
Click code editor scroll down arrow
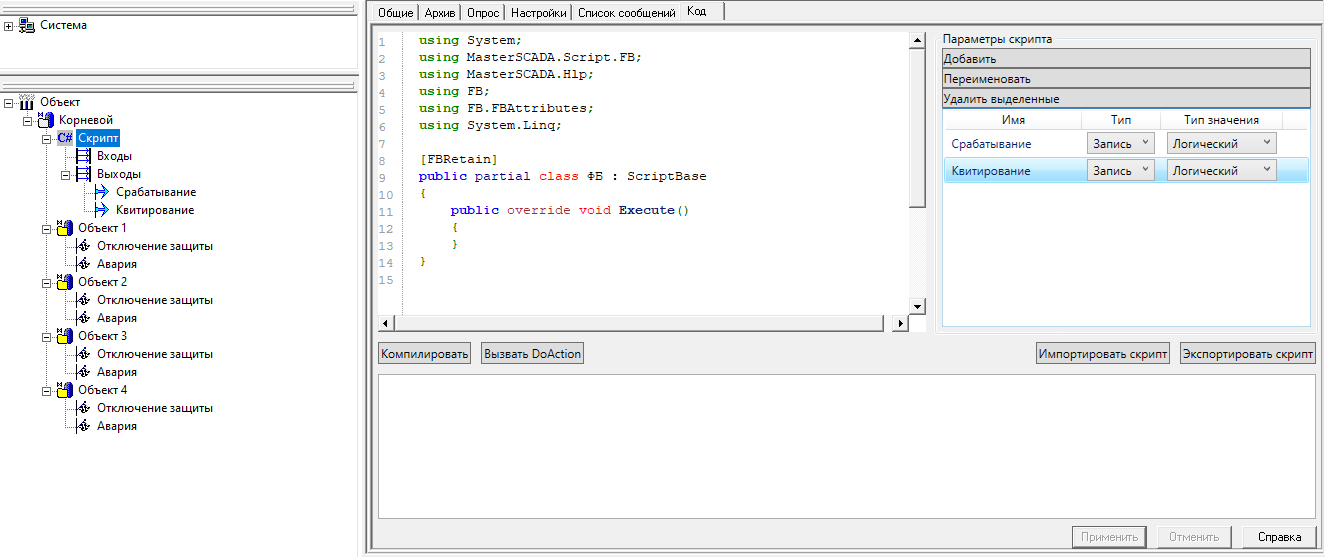pyautogui.click(x=917, y=305)
